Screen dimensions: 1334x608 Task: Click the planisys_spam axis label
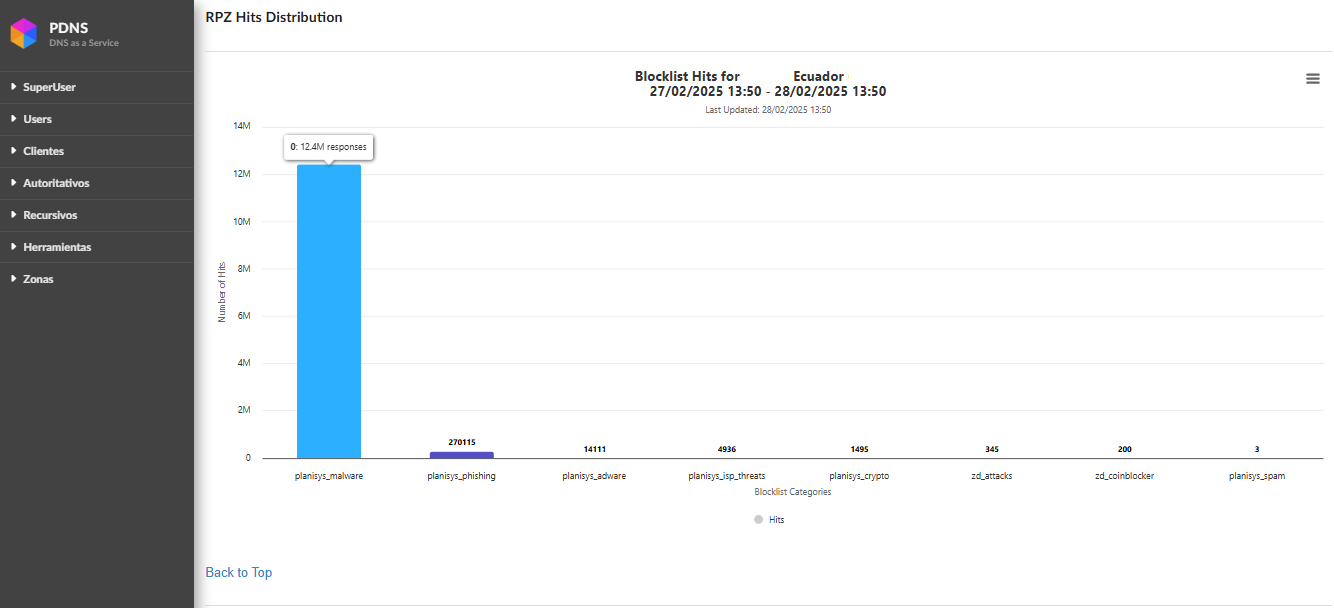[x=1257, y=476]
